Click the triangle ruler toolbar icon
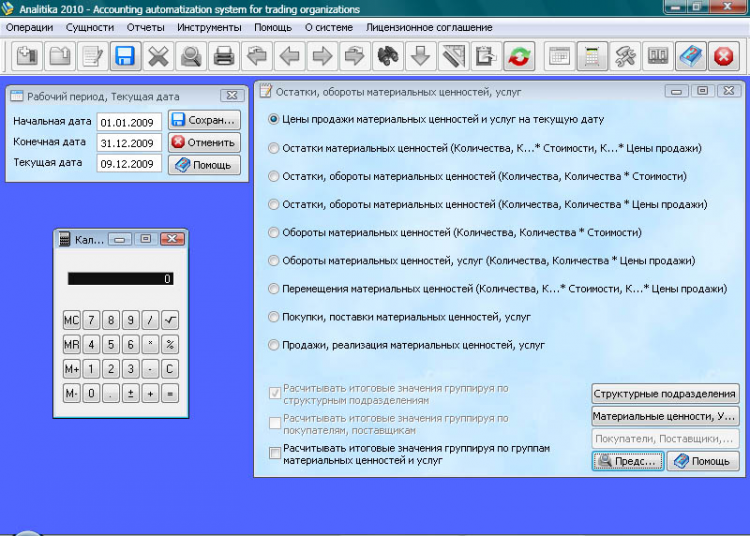This screenshot has width=750, height=536. (453, 56)
